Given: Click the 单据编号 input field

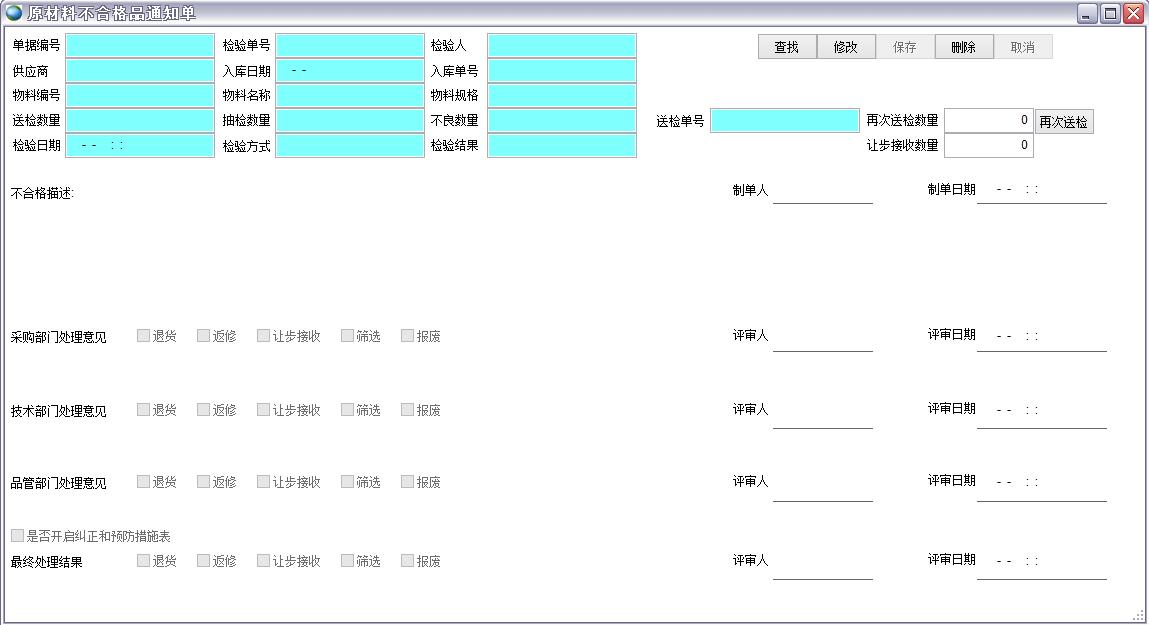Looking at the screenshot, I should click(140, 46).
